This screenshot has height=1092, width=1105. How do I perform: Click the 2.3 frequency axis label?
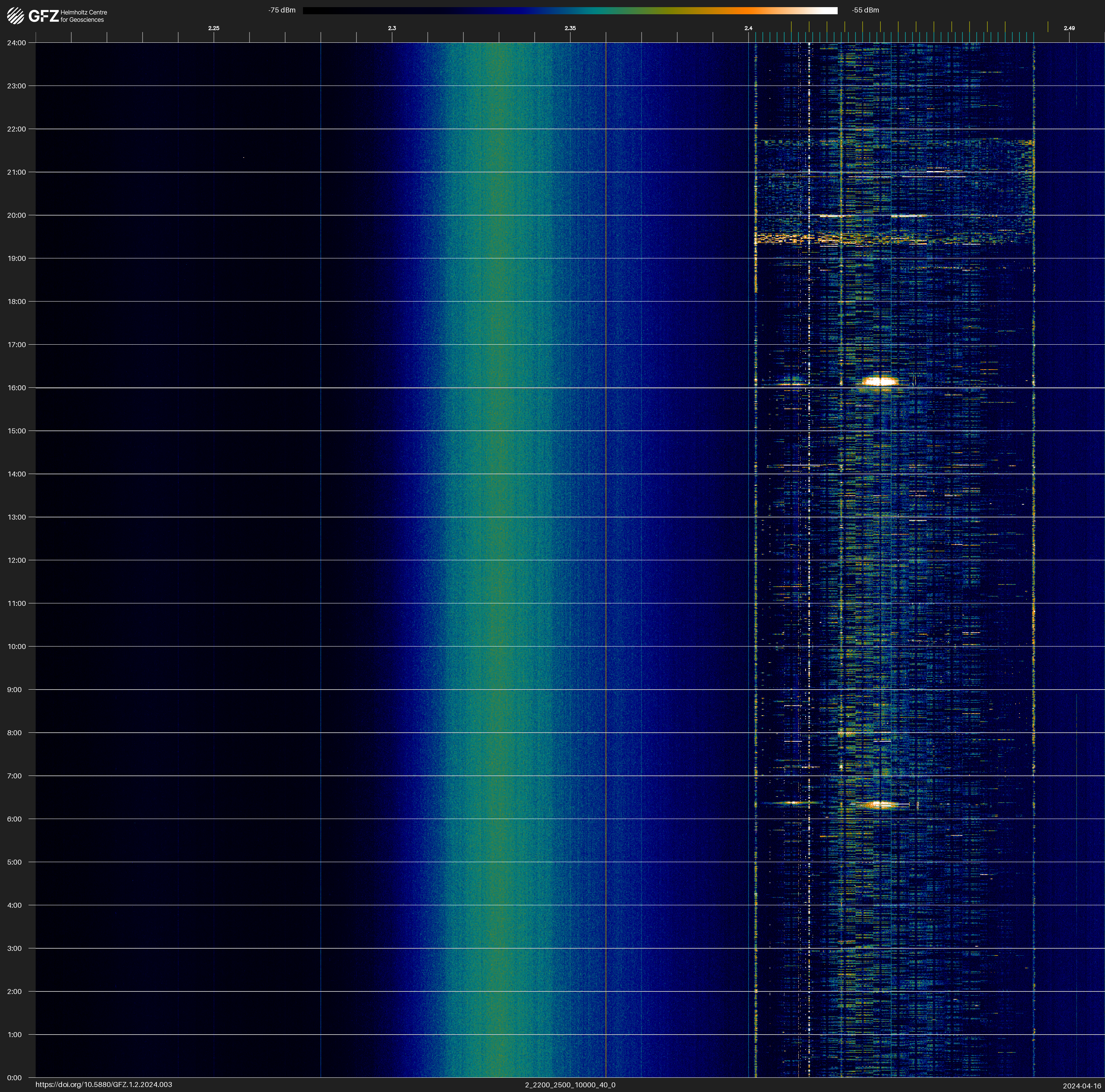[x=392, y=28]
